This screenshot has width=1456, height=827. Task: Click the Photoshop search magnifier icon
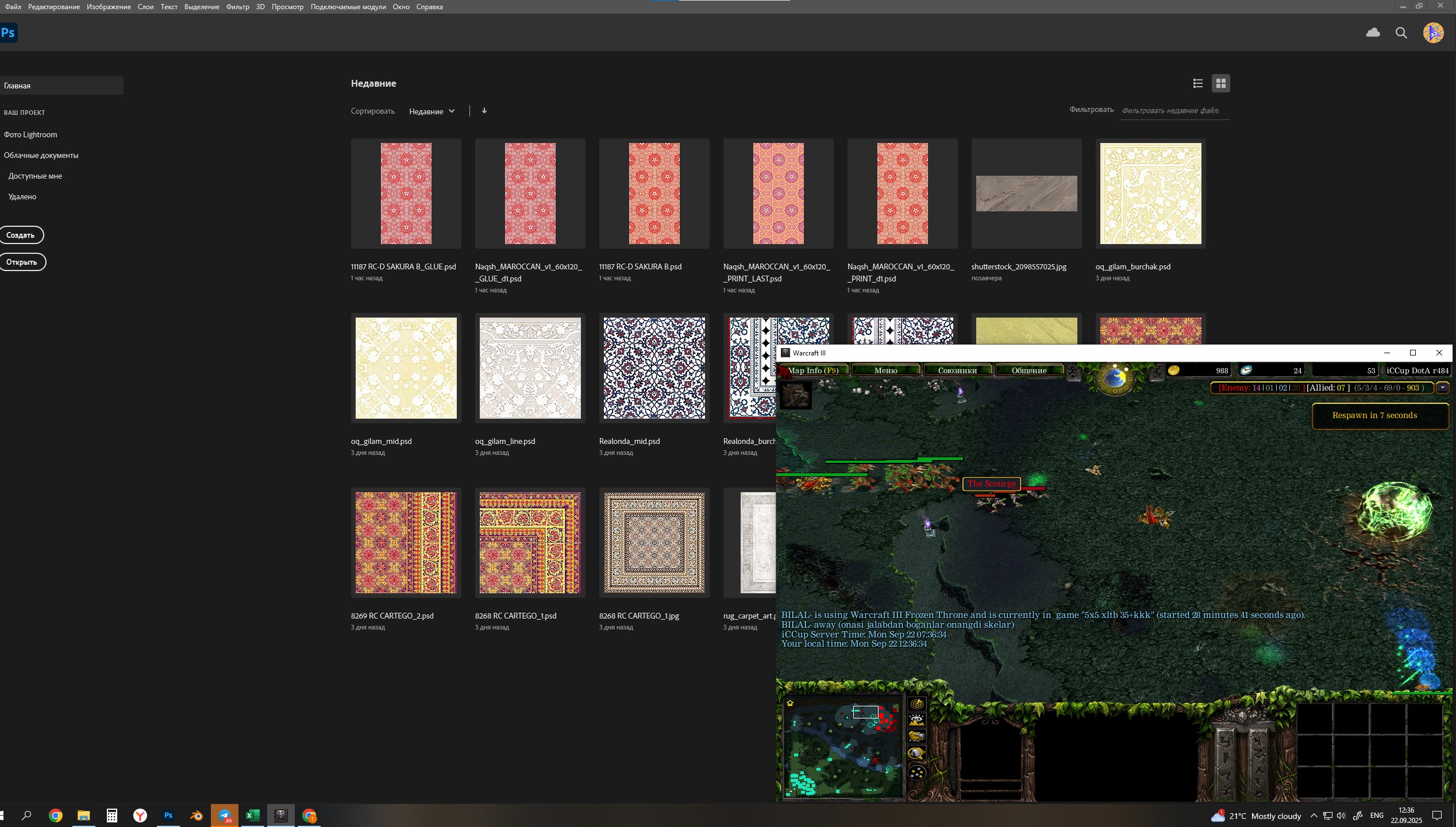[x=1401, y=33]
